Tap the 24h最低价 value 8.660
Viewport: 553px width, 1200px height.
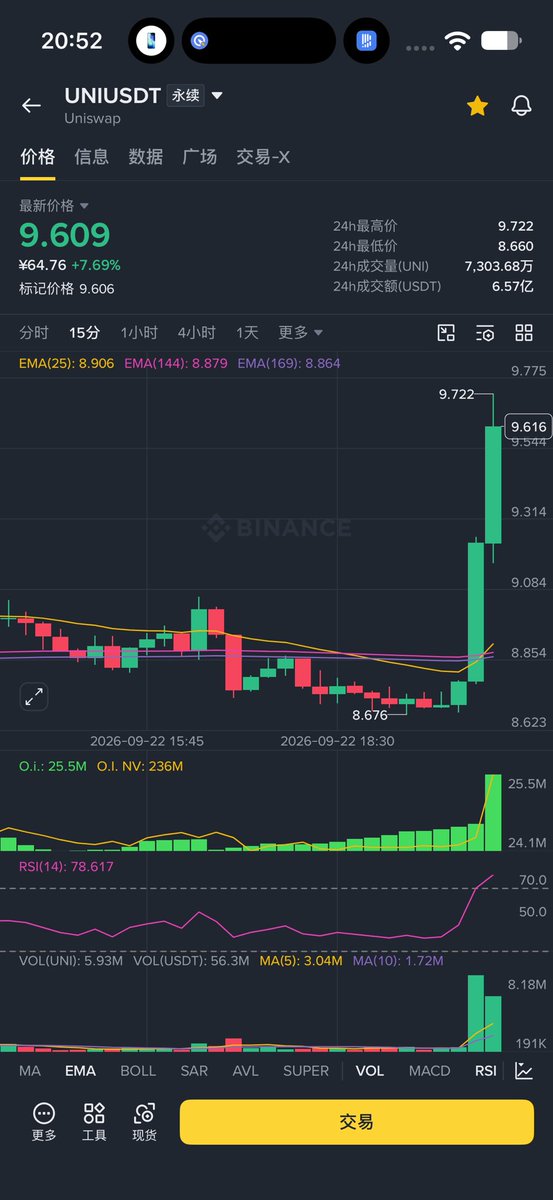[516, 246]
